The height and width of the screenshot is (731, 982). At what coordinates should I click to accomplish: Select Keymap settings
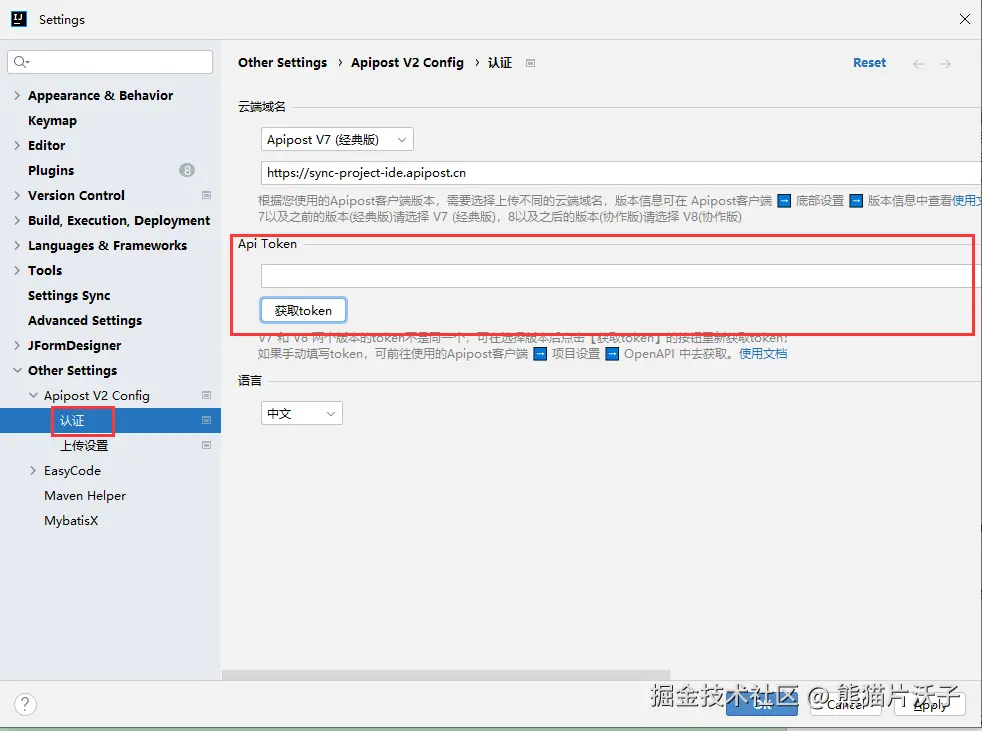(53, 120)
